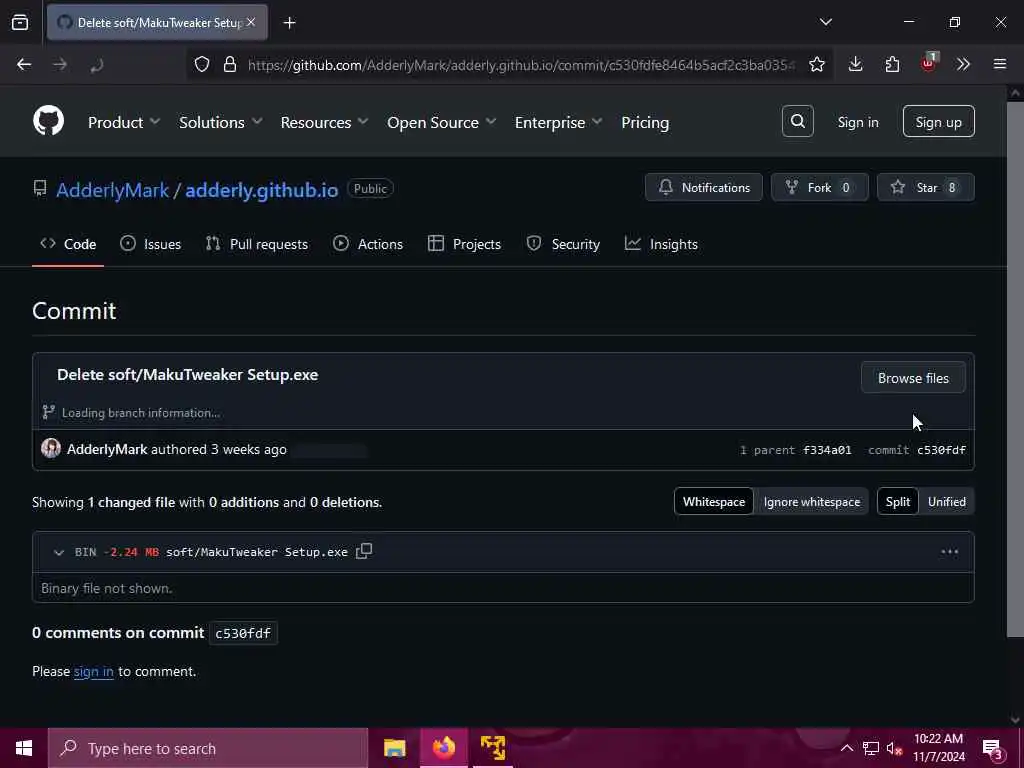The image size is (1024, 768).
Task: Click the network tray icon
Action: coord(871,749)
